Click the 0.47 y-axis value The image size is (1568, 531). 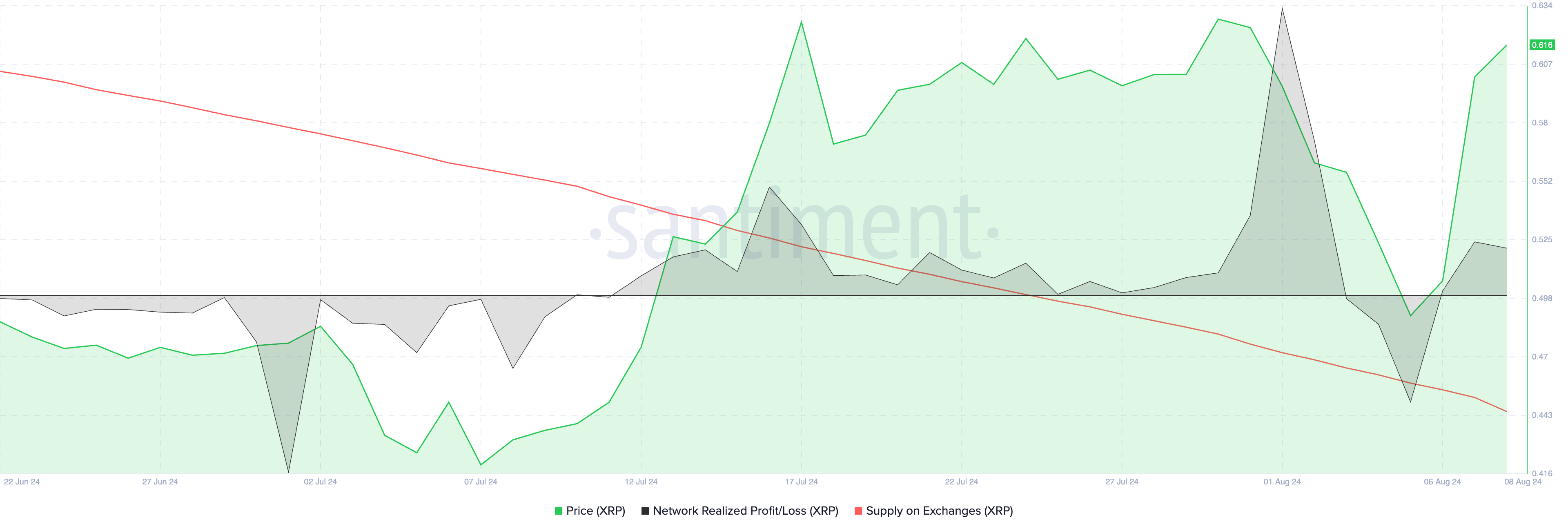(1540, 356)
